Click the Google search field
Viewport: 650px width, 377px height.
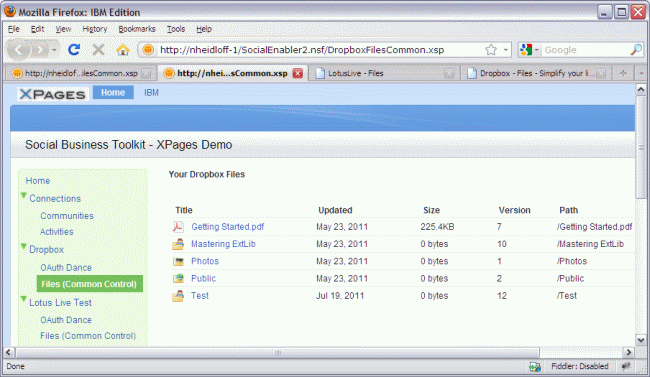pyautogui.click(x=585, y=50)
